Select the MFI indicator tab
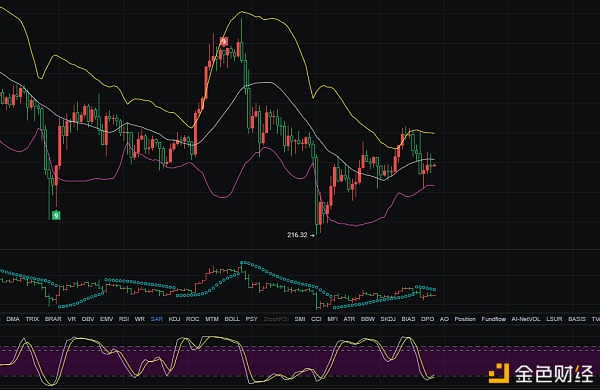Viewport: 600px width, 390px height. [333, 319]
